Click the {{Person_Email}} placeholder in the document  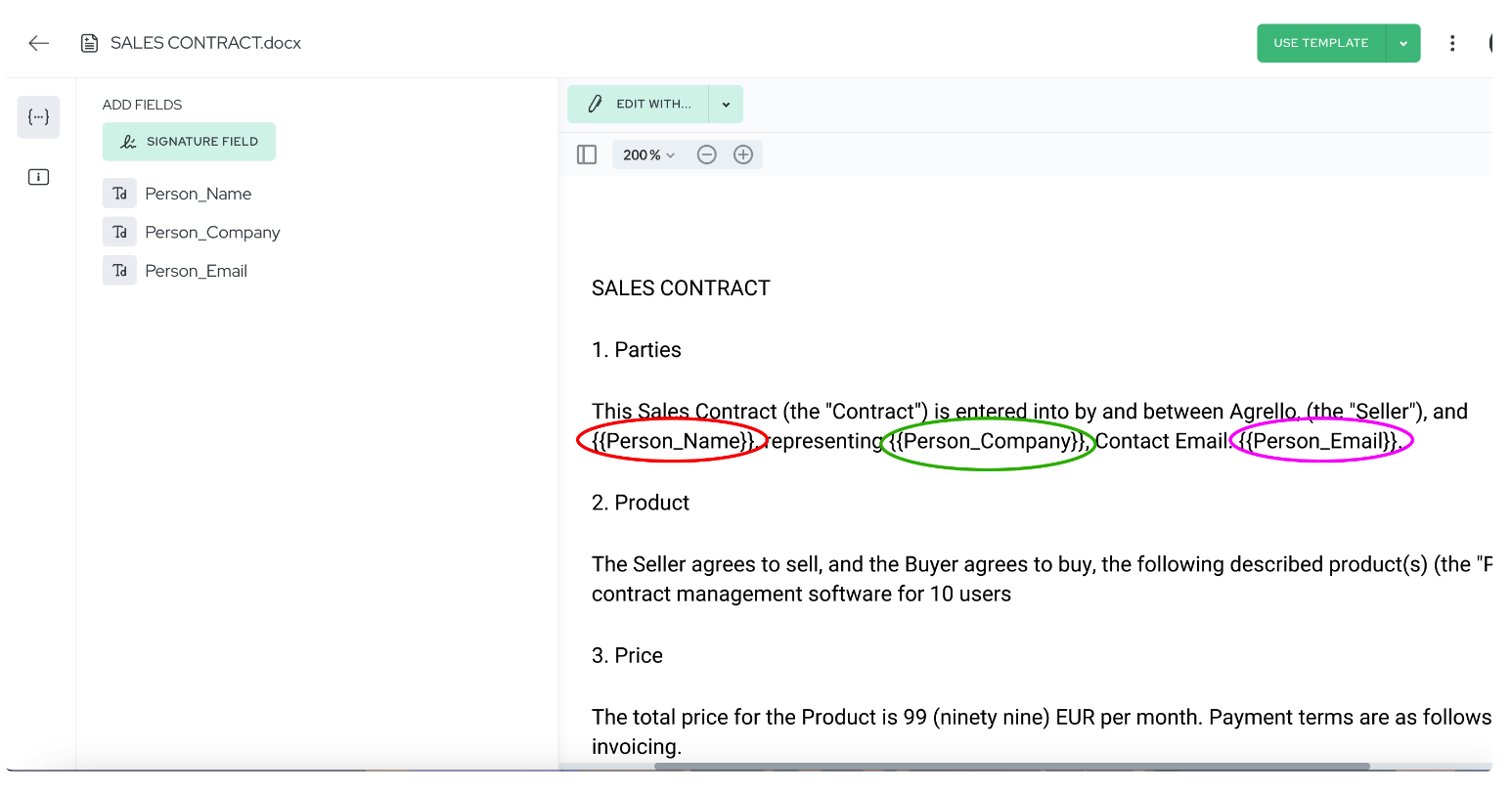point(1319,441)
